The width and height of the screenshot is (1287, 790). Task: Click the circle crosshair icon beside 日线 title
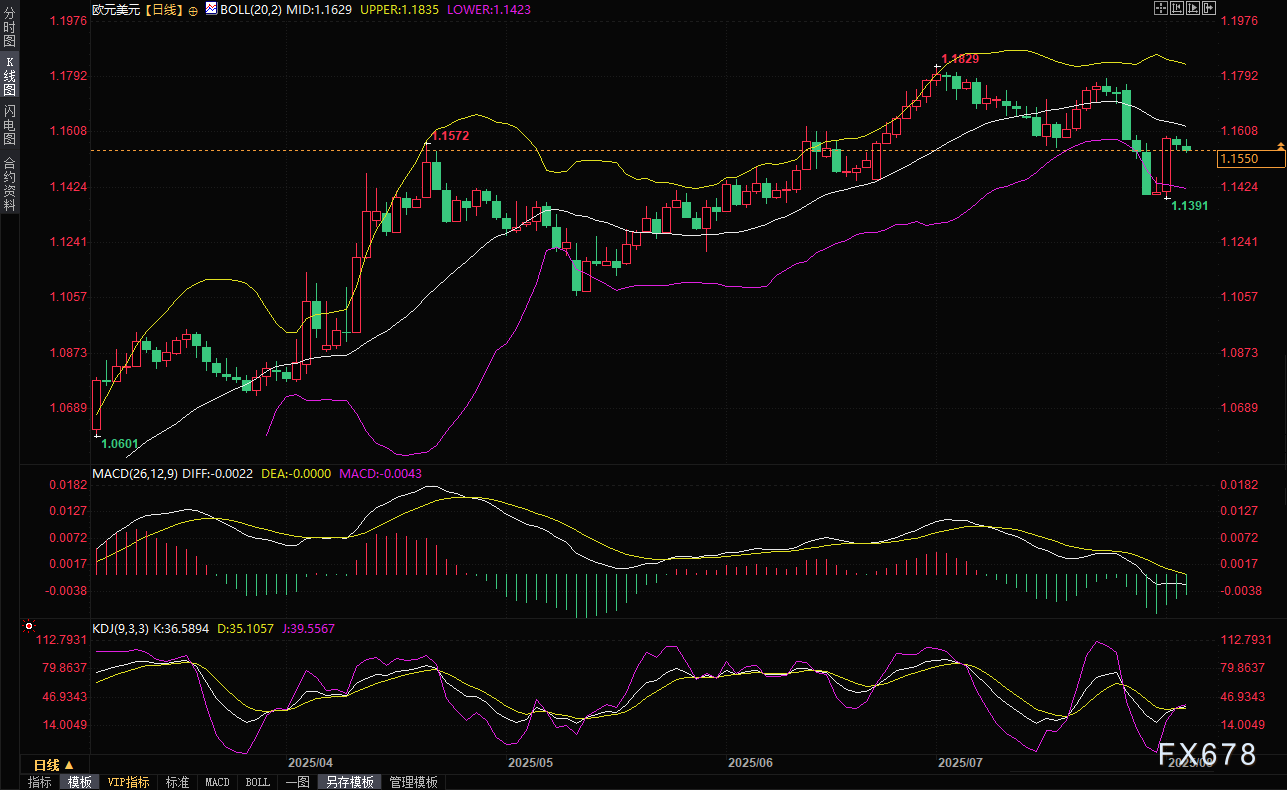[193, 10]
